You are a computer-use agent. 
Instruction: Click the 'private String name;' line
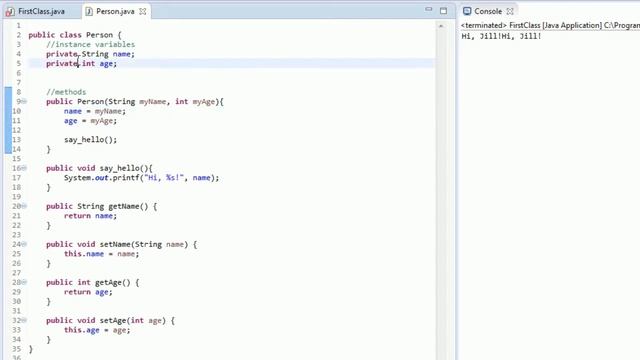click(90, 54)
